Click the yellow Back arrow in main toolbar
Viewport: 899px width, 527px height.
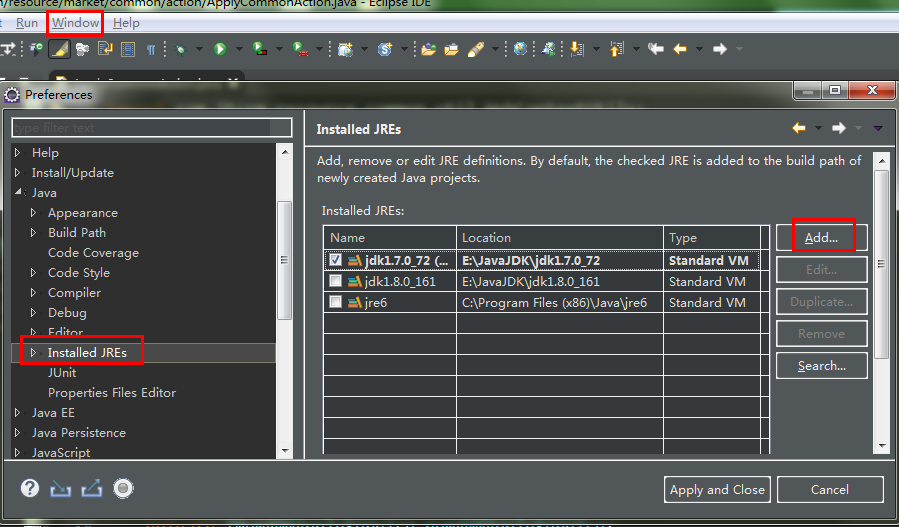680,49
